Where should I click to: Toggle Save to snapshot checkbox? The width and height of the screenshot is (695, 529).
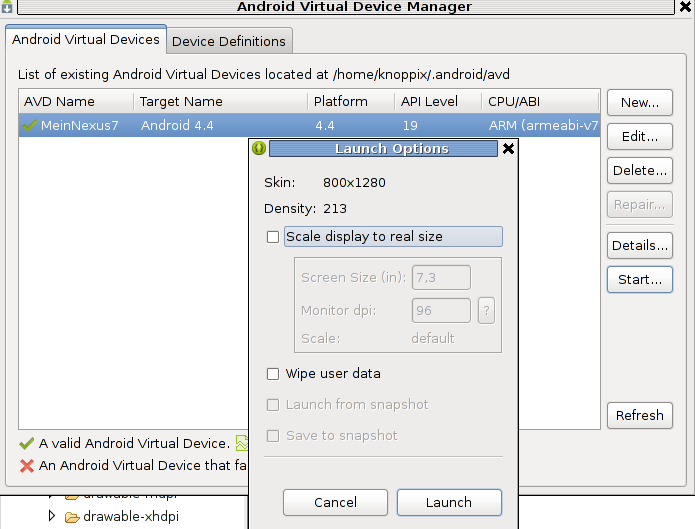[273, 436]
